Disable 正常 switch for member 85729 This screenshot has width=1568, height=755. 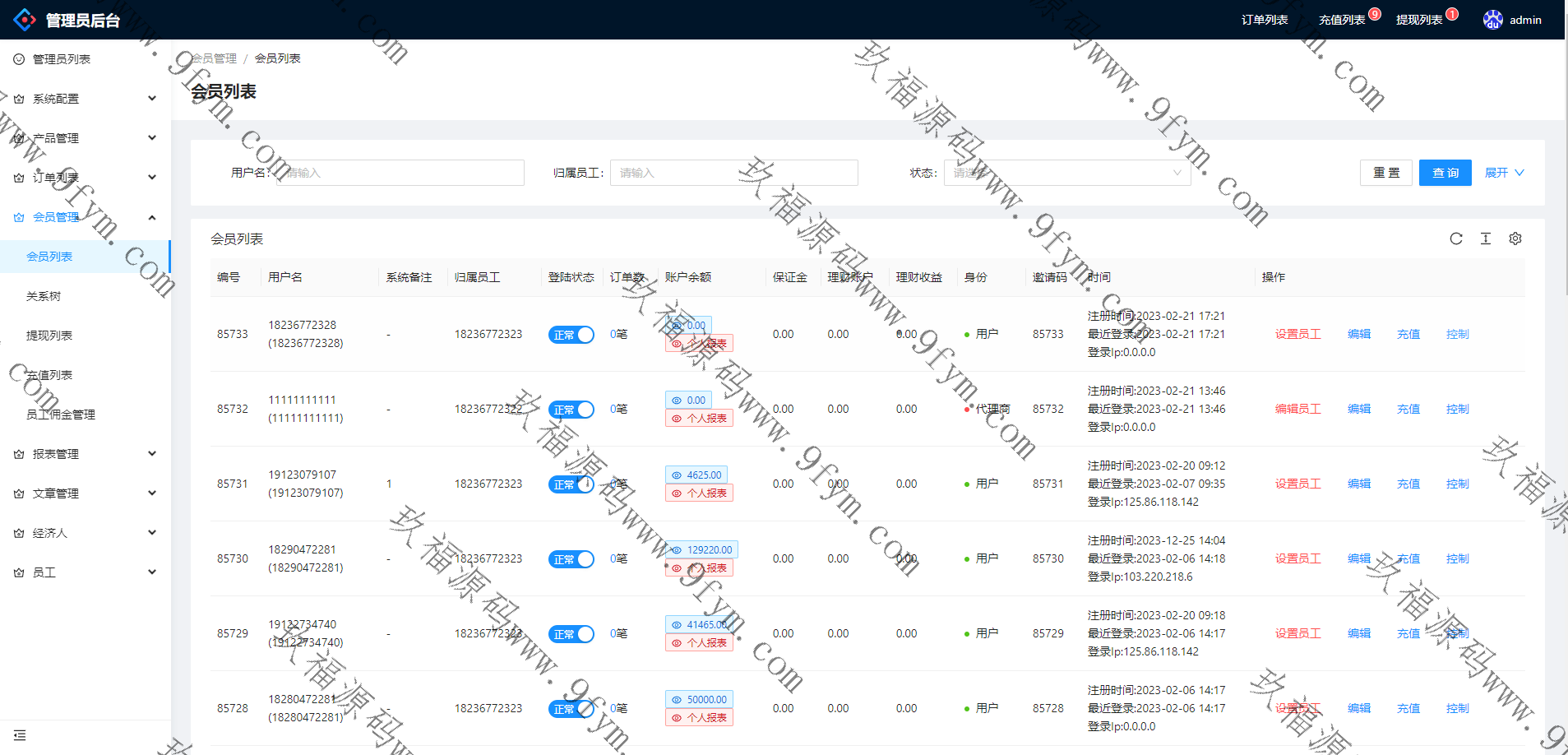(571, 634)
